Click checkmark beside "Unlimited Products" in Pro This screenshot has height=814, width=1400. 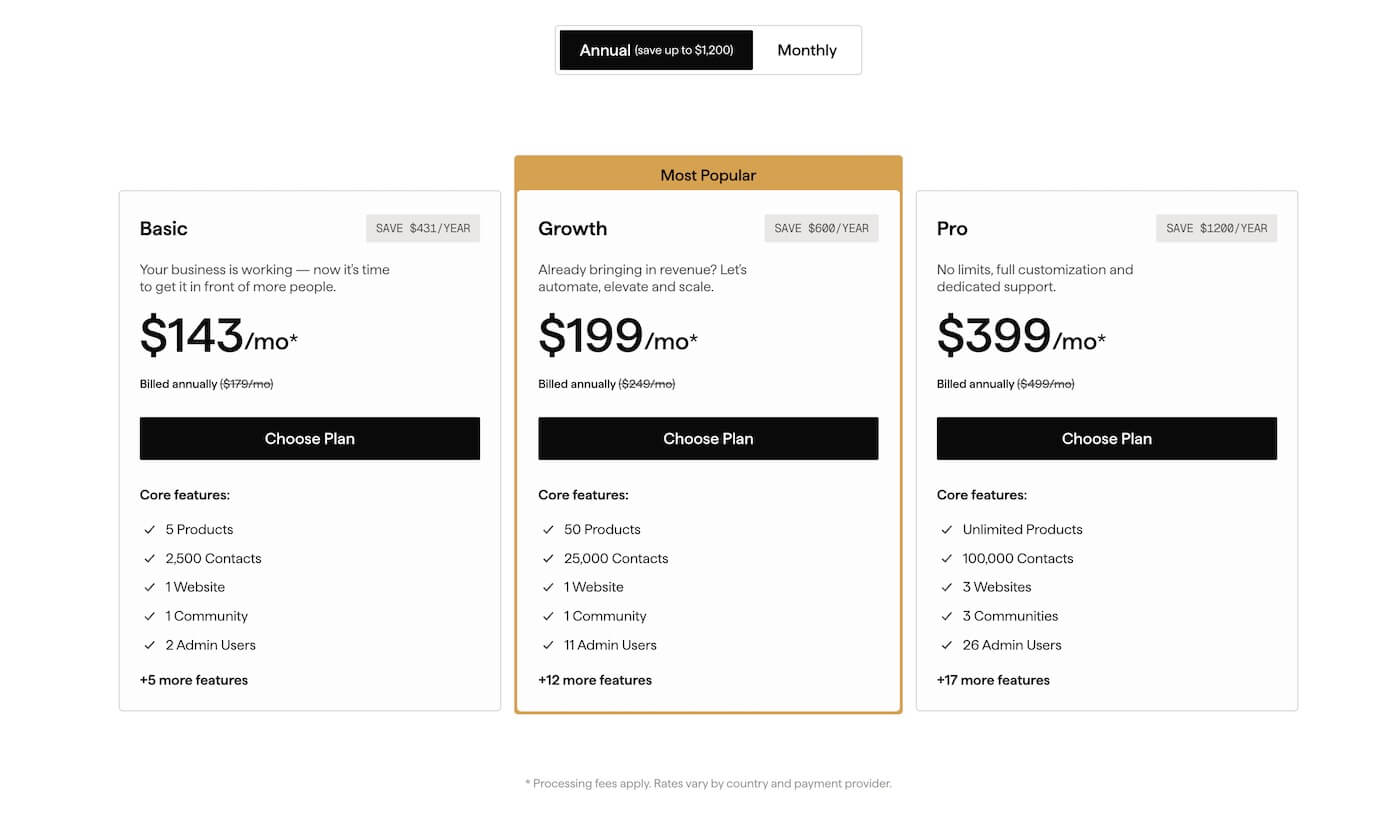click(946, 529)
